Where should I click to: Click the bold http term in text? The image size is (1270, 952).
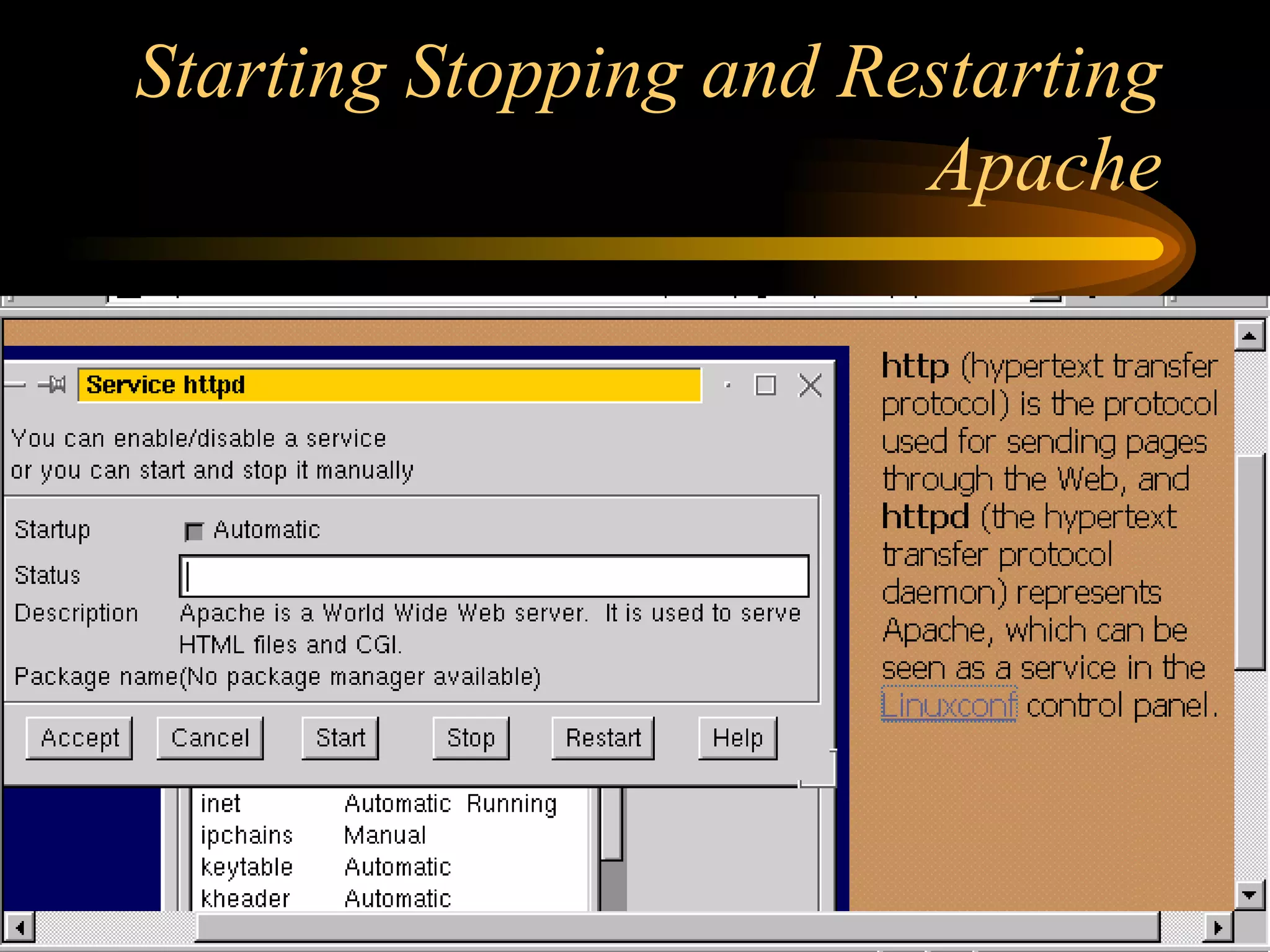point(915,366)
